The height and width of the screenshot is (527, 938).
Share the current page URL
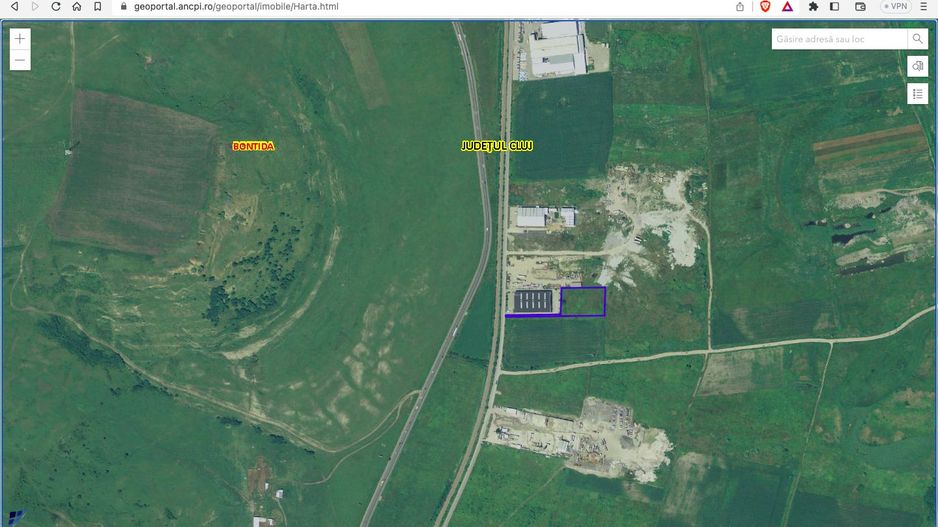click(740, 7)
